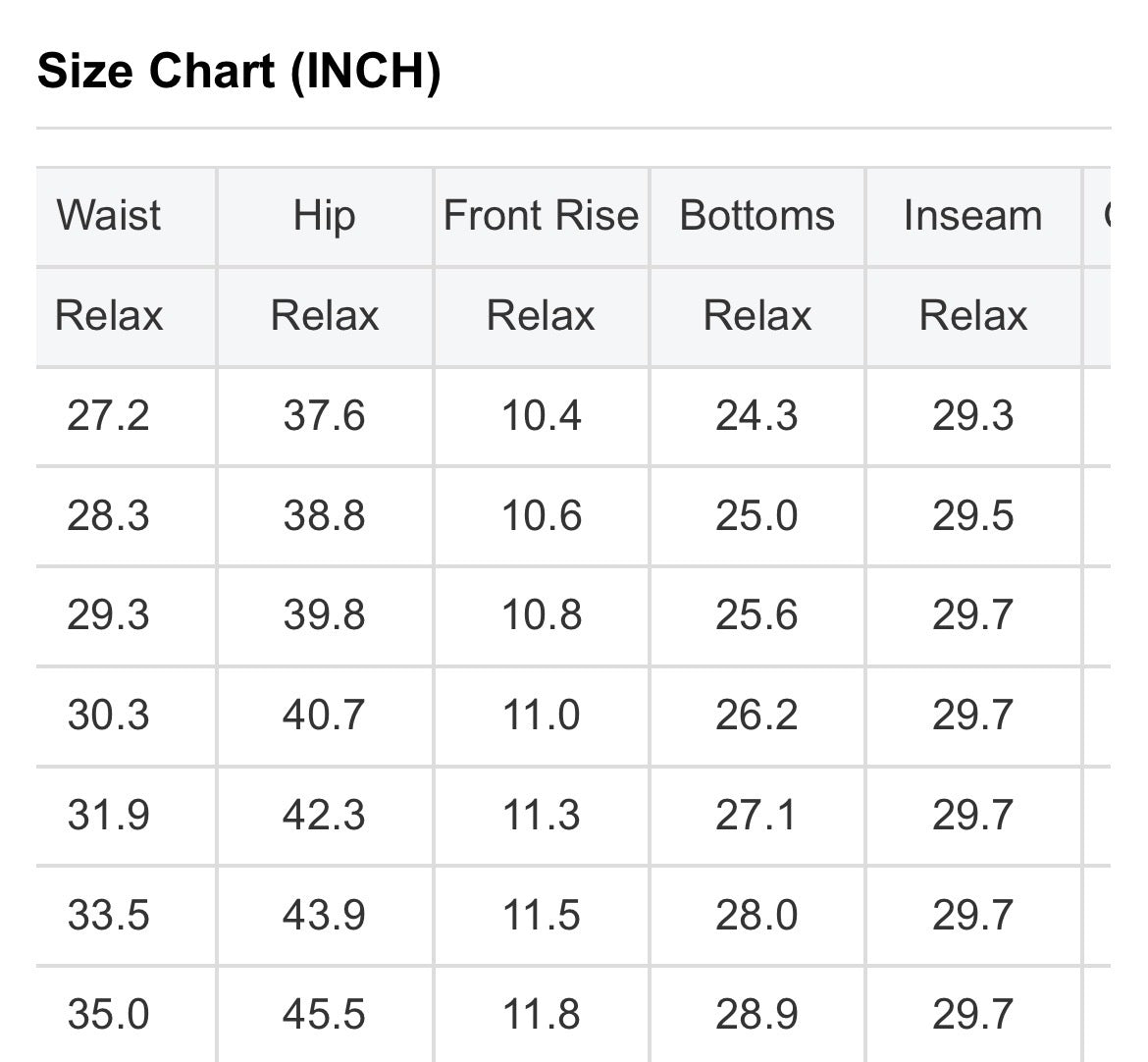
Task: Select the Hip column header
Action: [x=324, y=215]
